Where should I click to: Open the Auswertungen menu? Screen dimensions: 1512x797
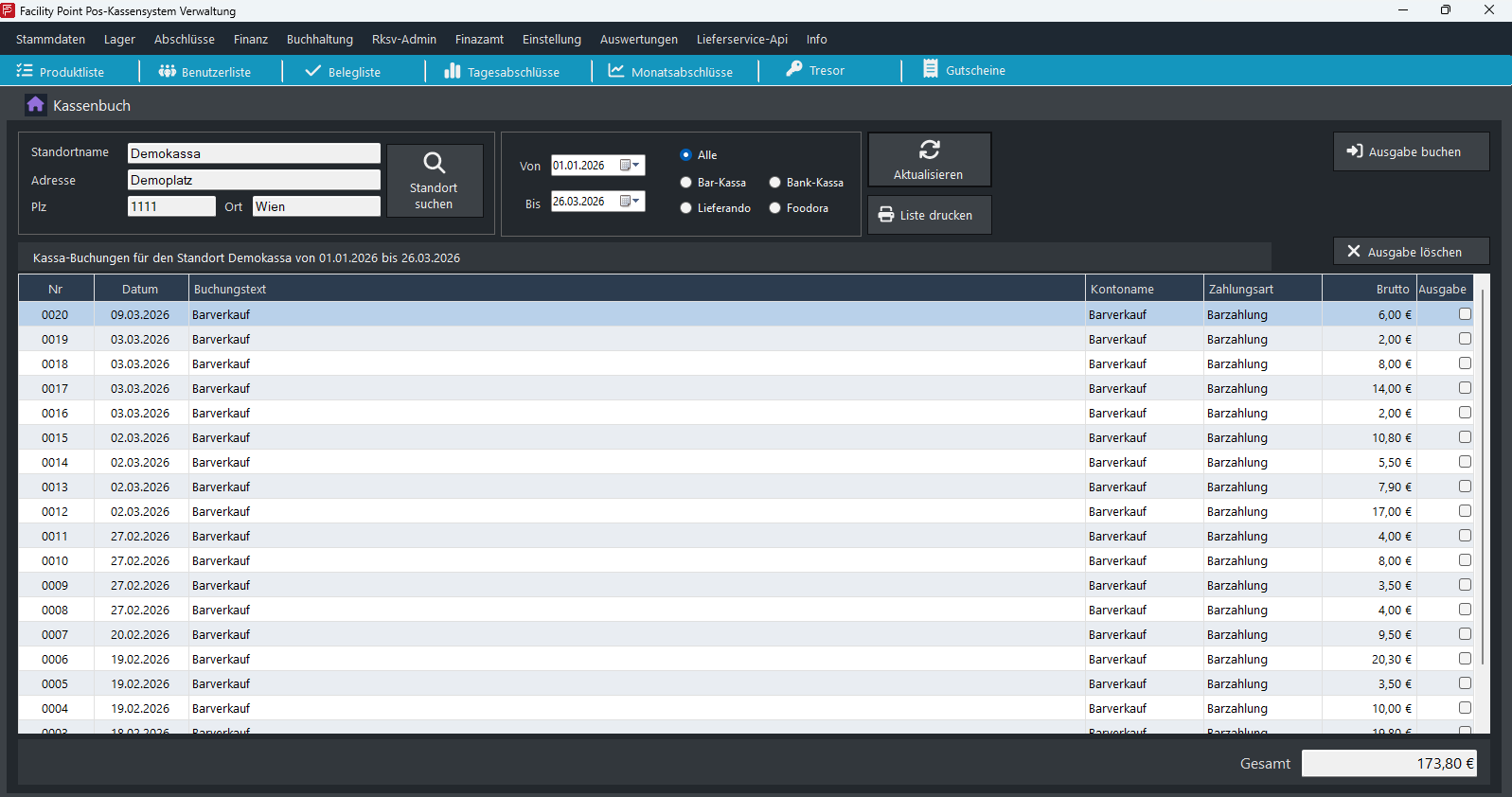(638, 40)
